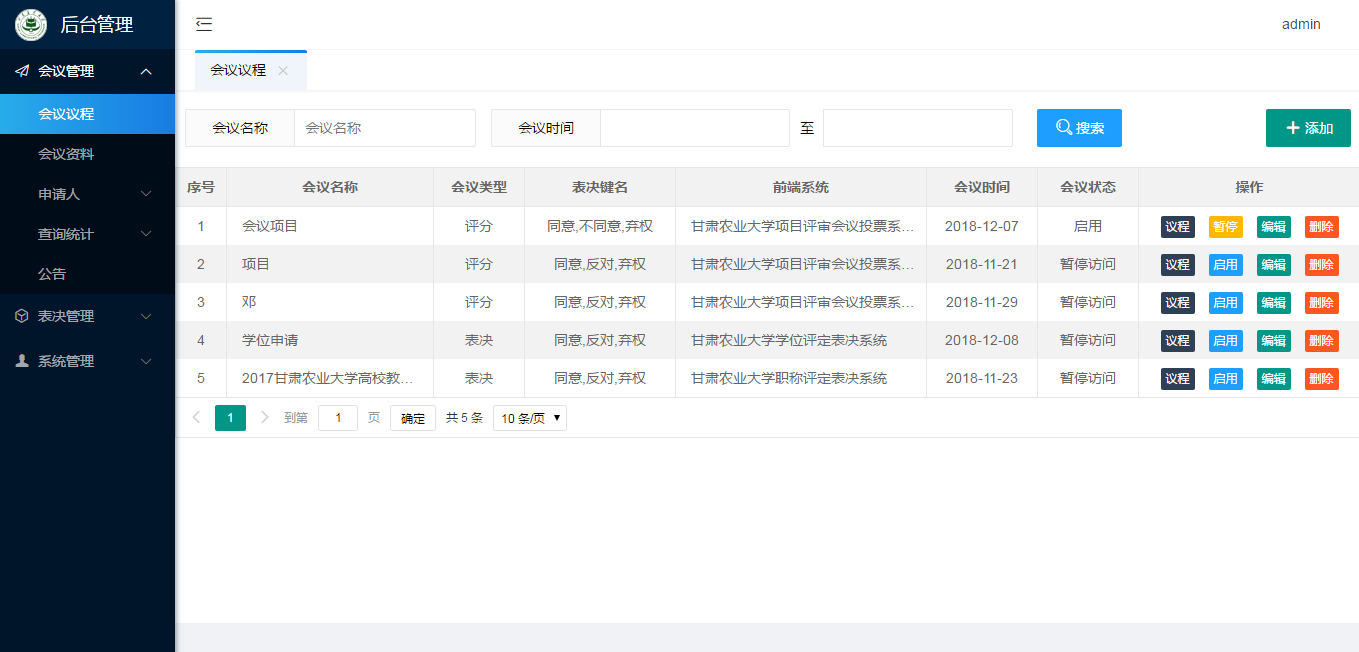Enable the 学位申请 meeting with 启用 button
The width and height of the screenshot is (1359, 652).
click(1225, 341)
